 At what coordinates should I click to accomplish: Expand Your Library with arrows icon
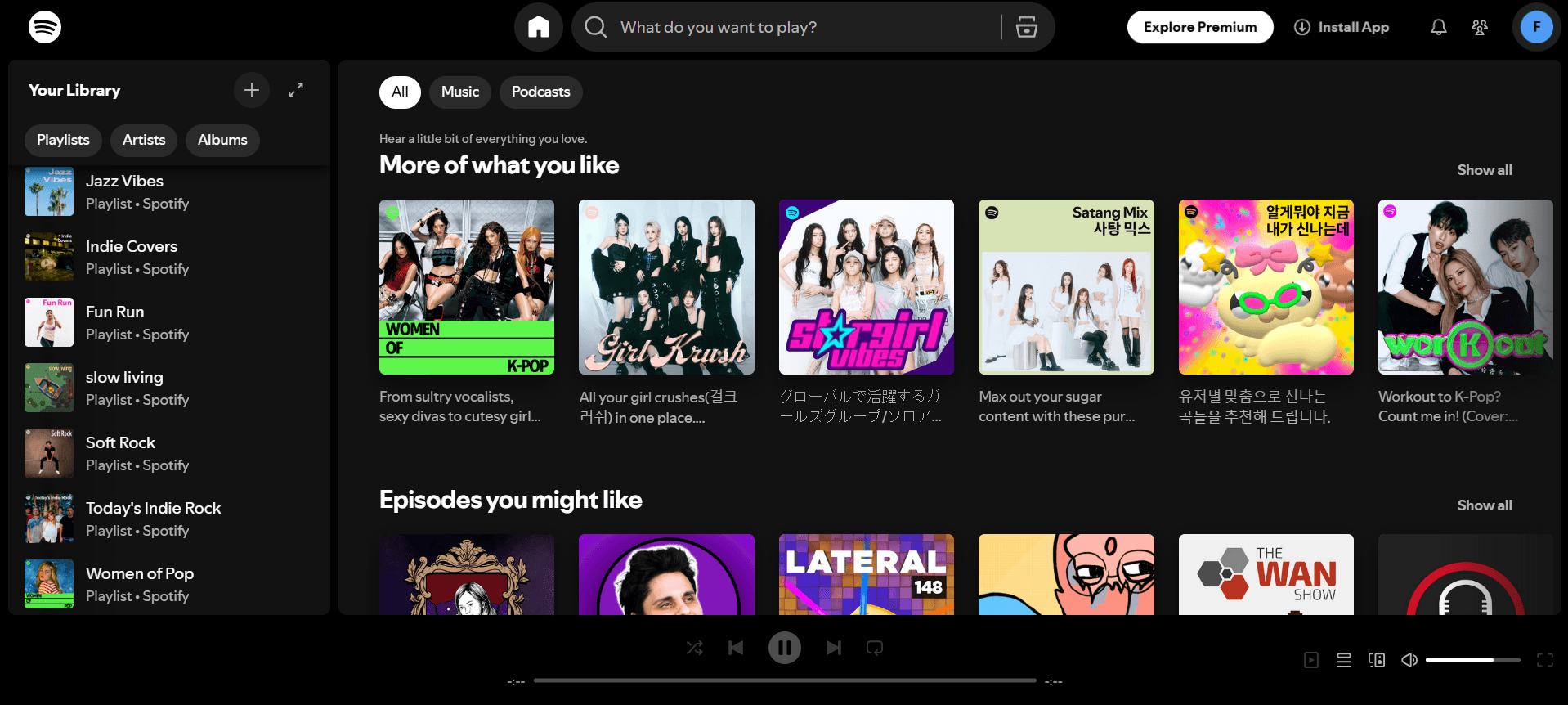(296, 90)
